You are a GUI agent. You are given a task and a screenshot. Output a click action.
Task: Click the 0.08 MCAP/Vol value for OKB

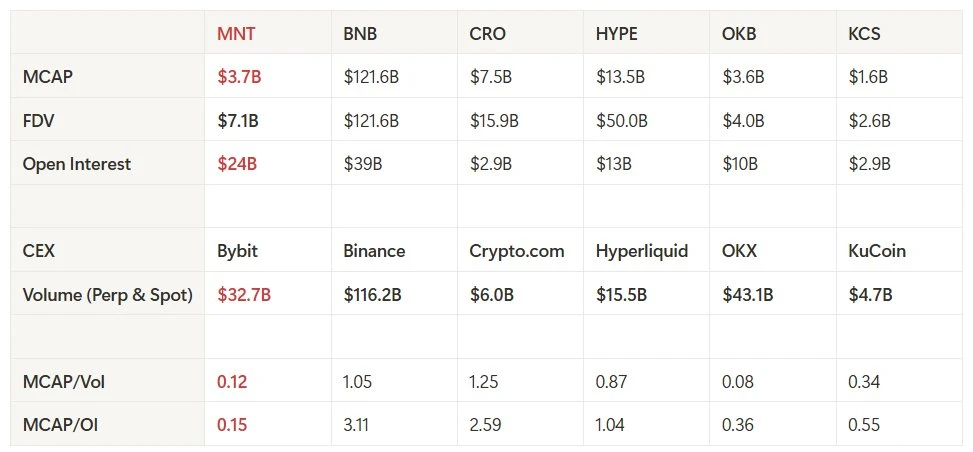[x=738, y=382]
